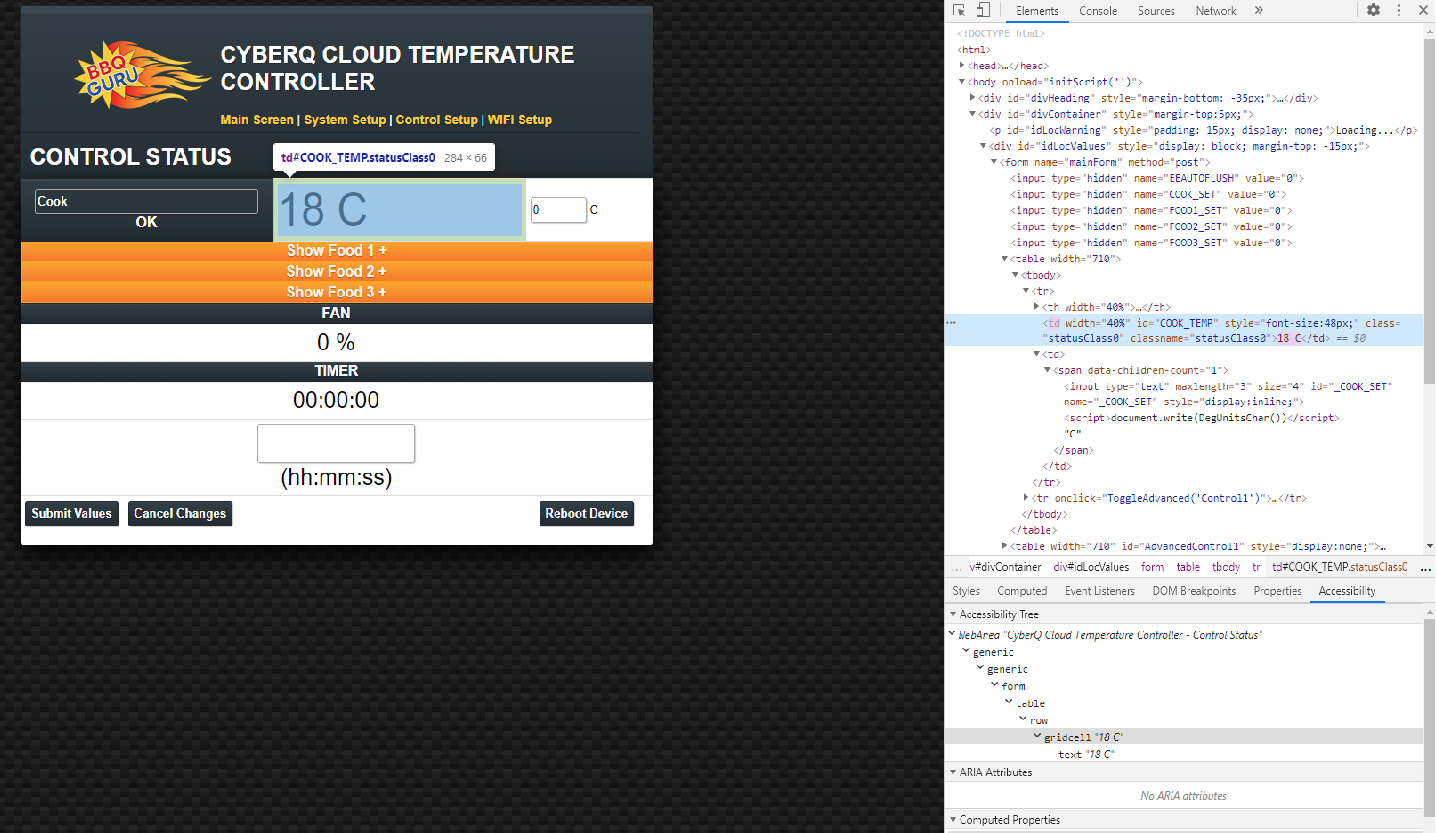Open the Event Listeners tab

point(1100,591)
